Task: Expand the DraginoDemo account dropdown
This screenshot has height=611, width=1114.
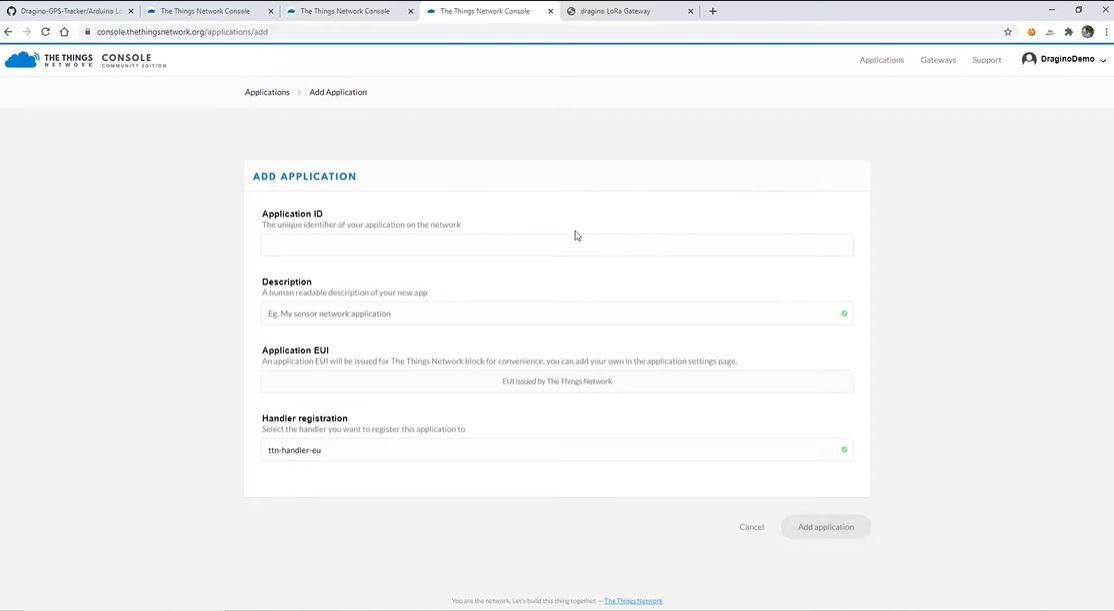Action: (1103, 60)
